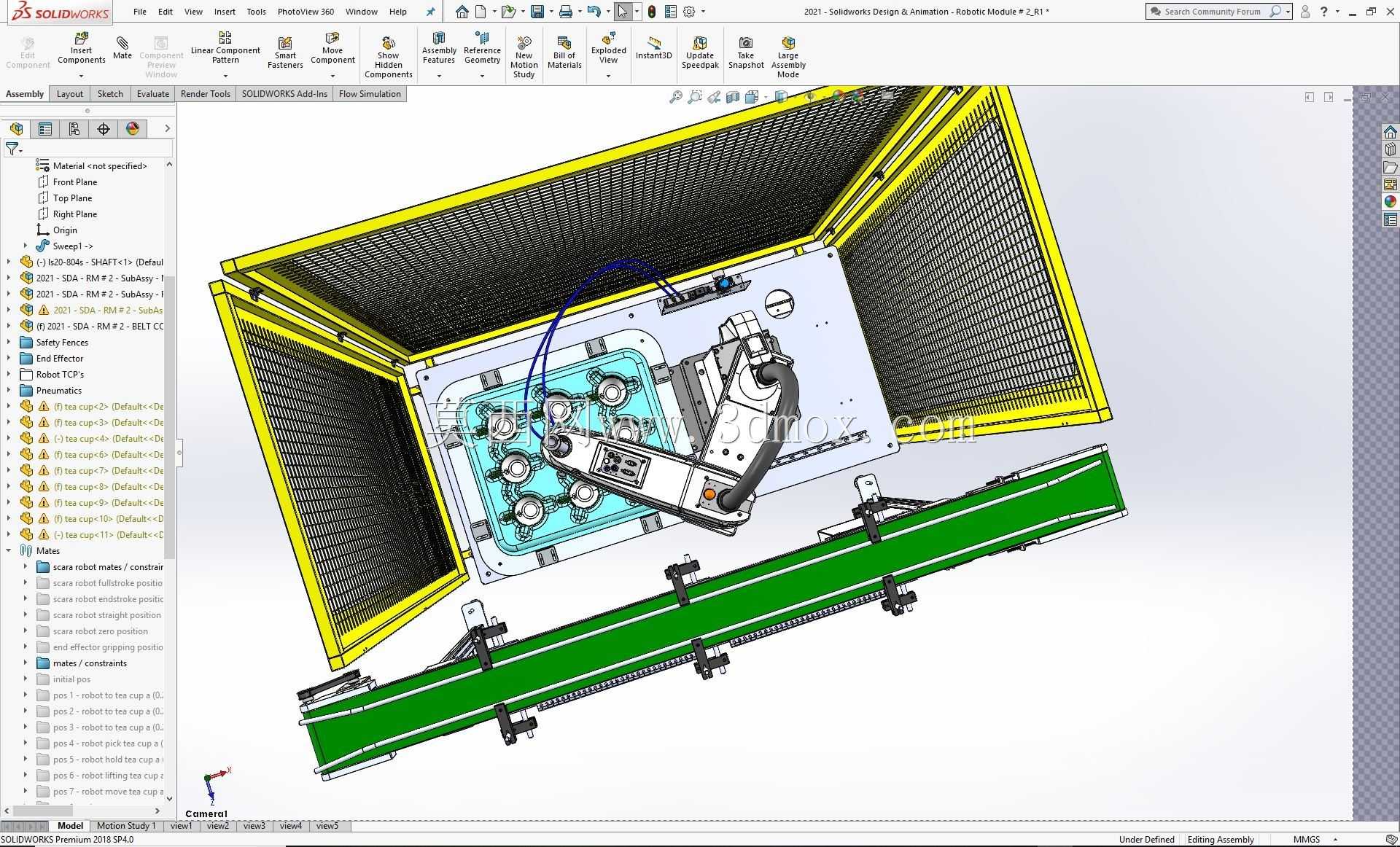The image size is (1400, 847).
Task: Toggle Instant3D mode
Action: [x=653, y=48]
